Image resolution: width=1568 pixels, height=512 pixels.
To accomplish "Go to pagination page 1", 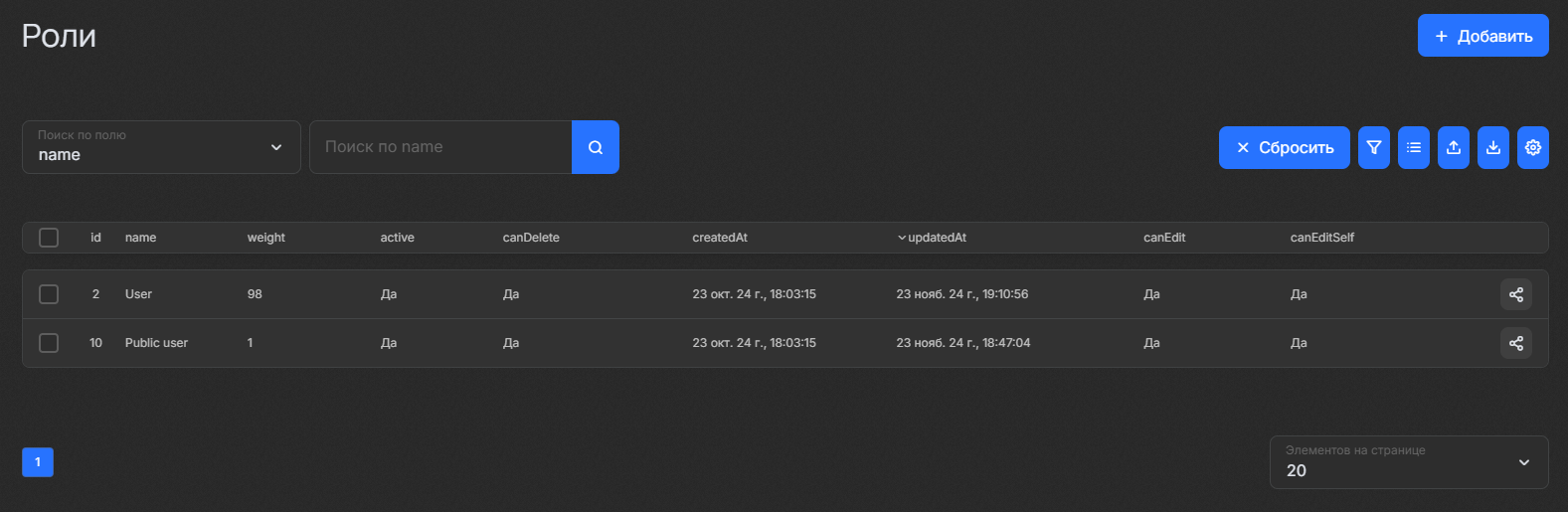I will [38, 462].
